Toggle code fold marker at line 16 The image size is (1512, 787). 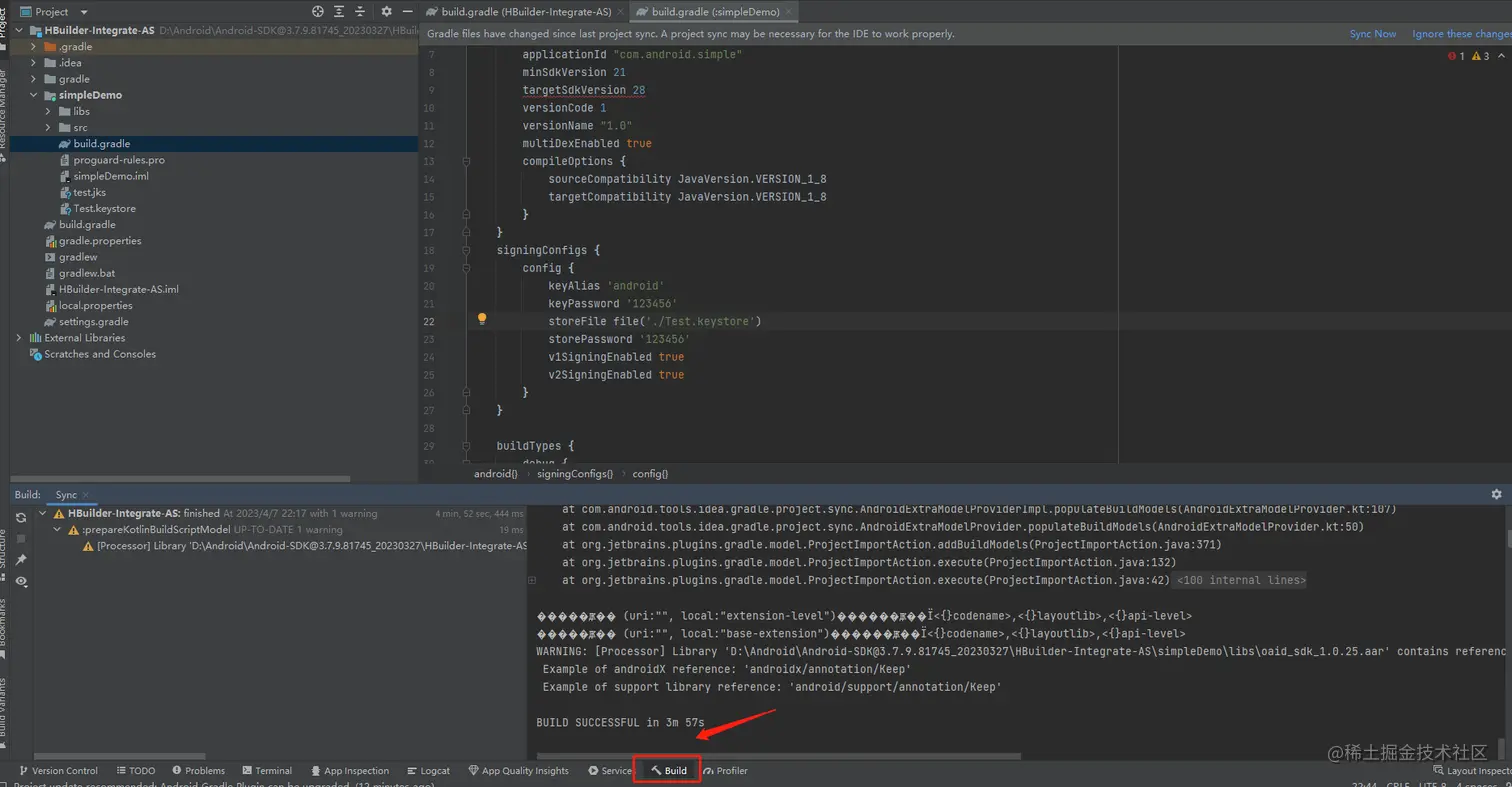(x=466, y=215)
